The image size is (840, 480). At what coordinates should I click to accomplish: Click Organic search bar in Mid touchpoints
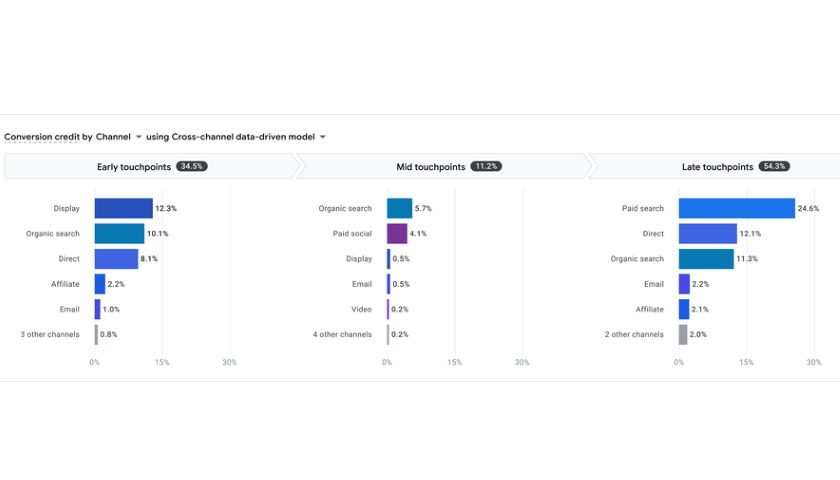[400, 208]
